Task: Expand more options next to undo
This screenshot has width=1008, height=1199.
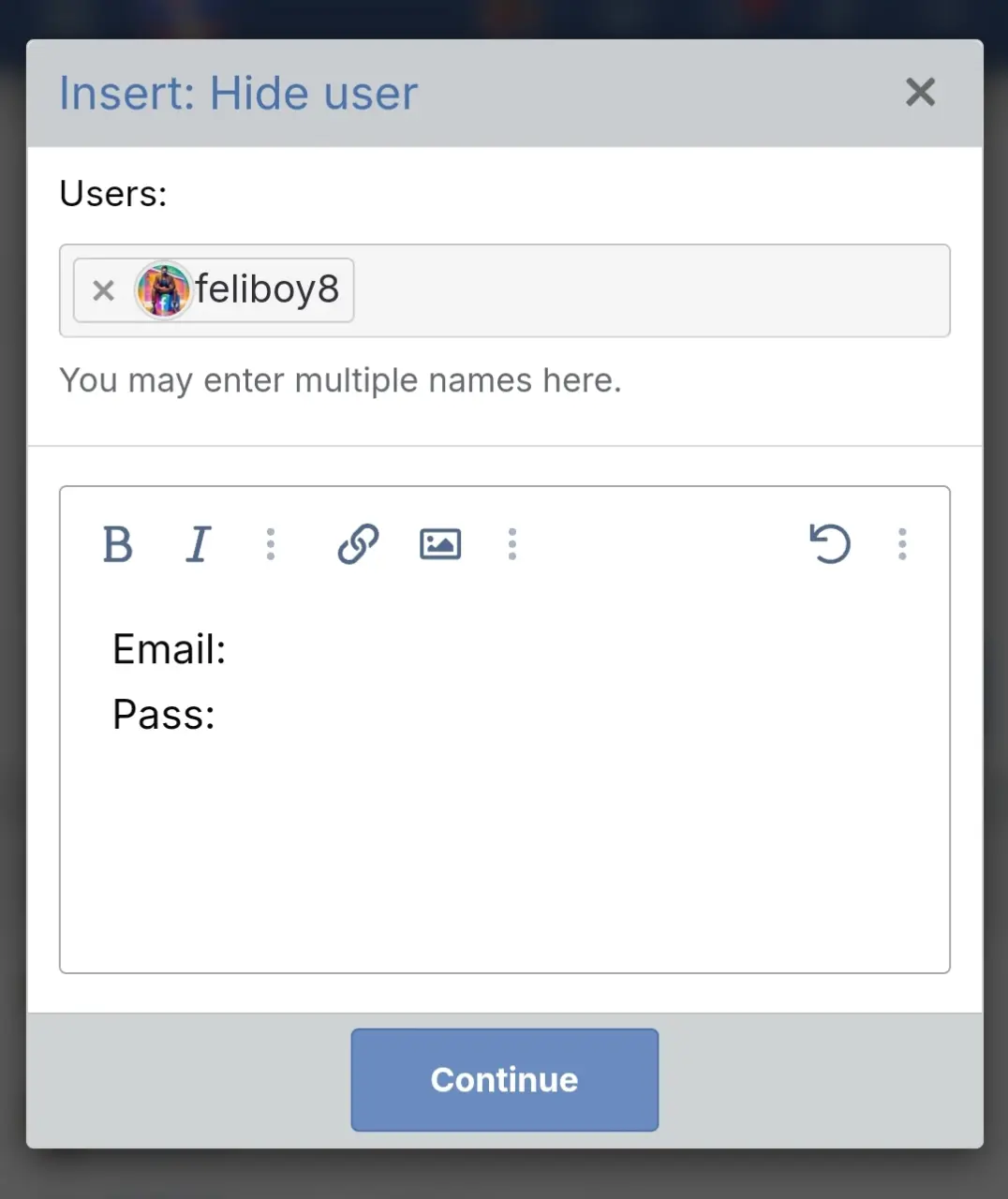Action: pos(902,544)
